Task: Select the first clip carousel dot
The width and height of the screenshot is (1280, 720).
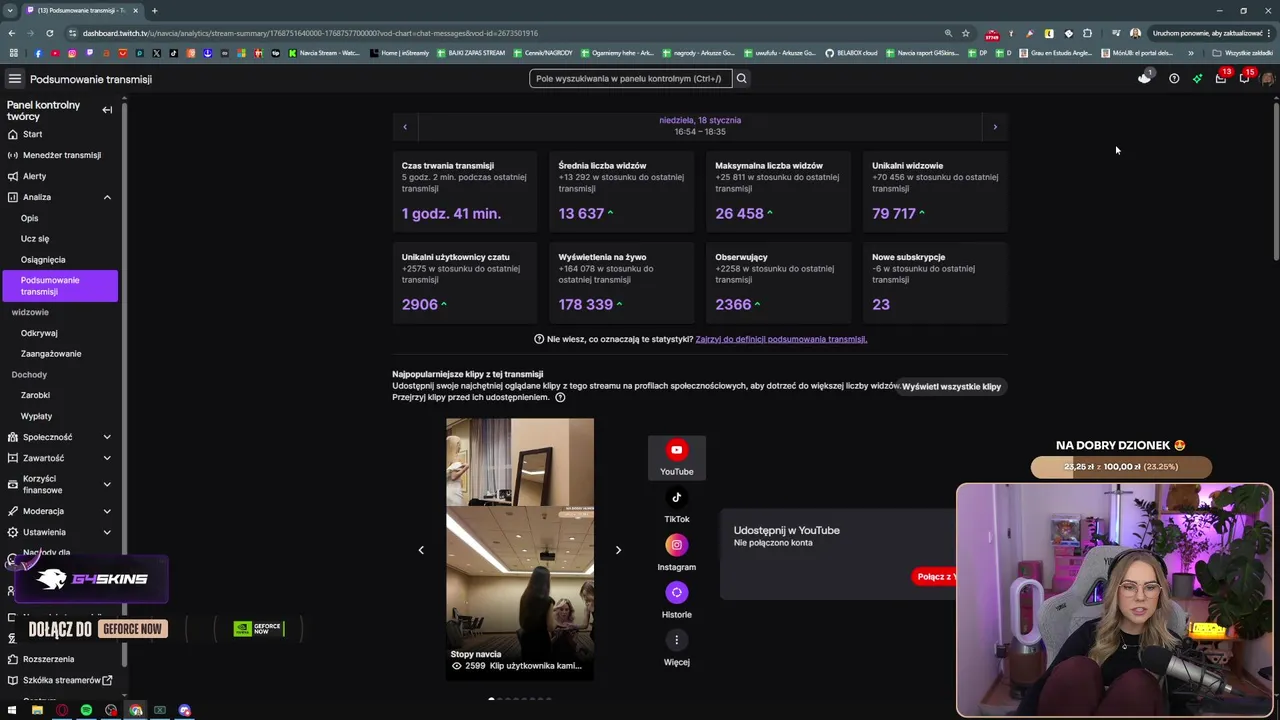Action: click(x=491, y=699)
